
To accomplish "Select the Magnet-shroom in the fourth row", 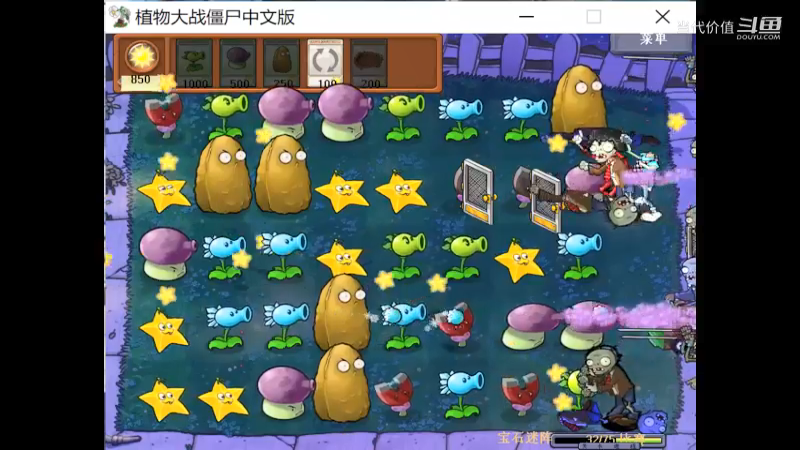I will pyautogui.click(x=454, y=323).
